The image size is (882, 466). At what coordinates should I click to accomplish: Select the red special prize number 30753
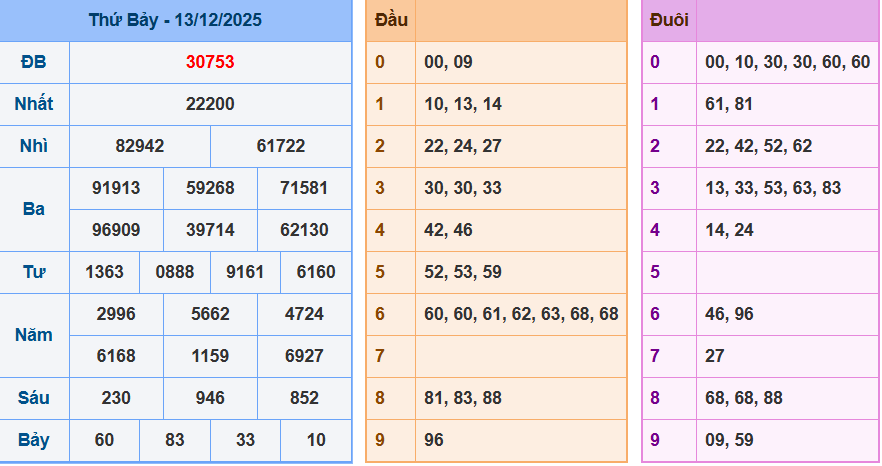(210, 62)
